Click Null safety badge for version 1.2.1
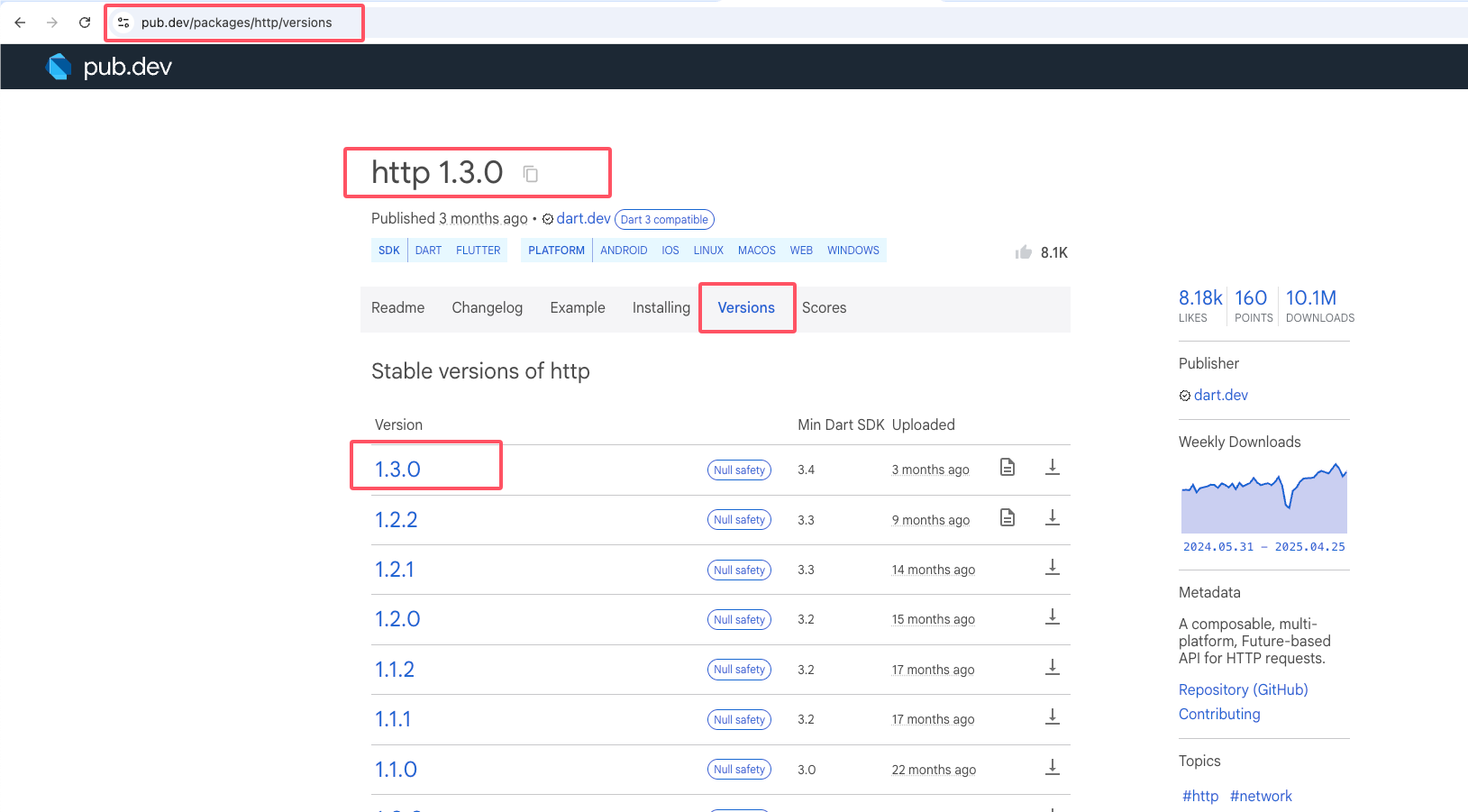Image resolution: width=1468 pixels, height=812 pixels. [739, 570]
